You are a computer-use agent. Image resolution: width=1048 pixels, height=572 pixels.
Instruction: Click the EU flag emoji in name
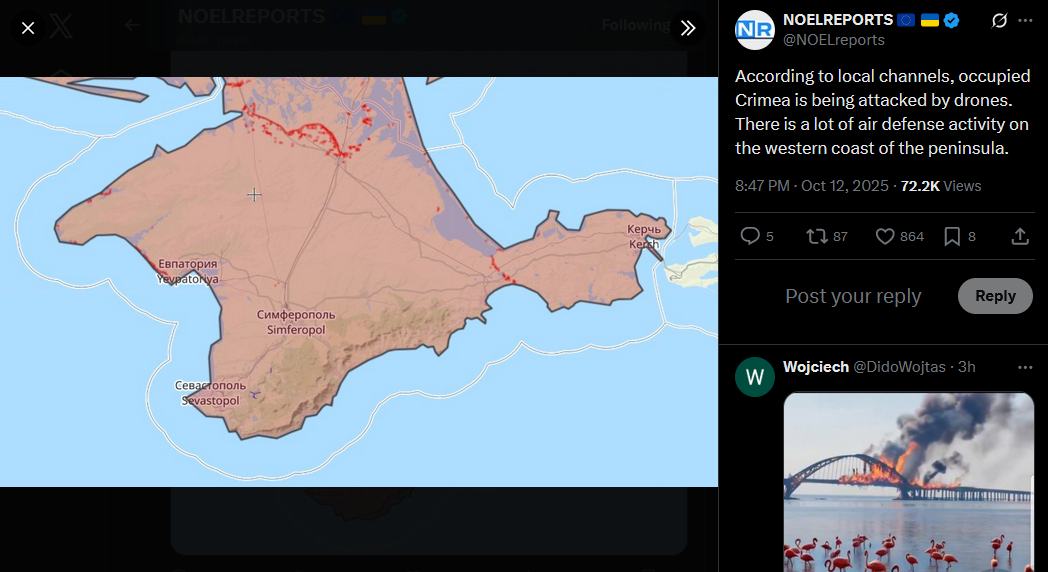point(906,20)
